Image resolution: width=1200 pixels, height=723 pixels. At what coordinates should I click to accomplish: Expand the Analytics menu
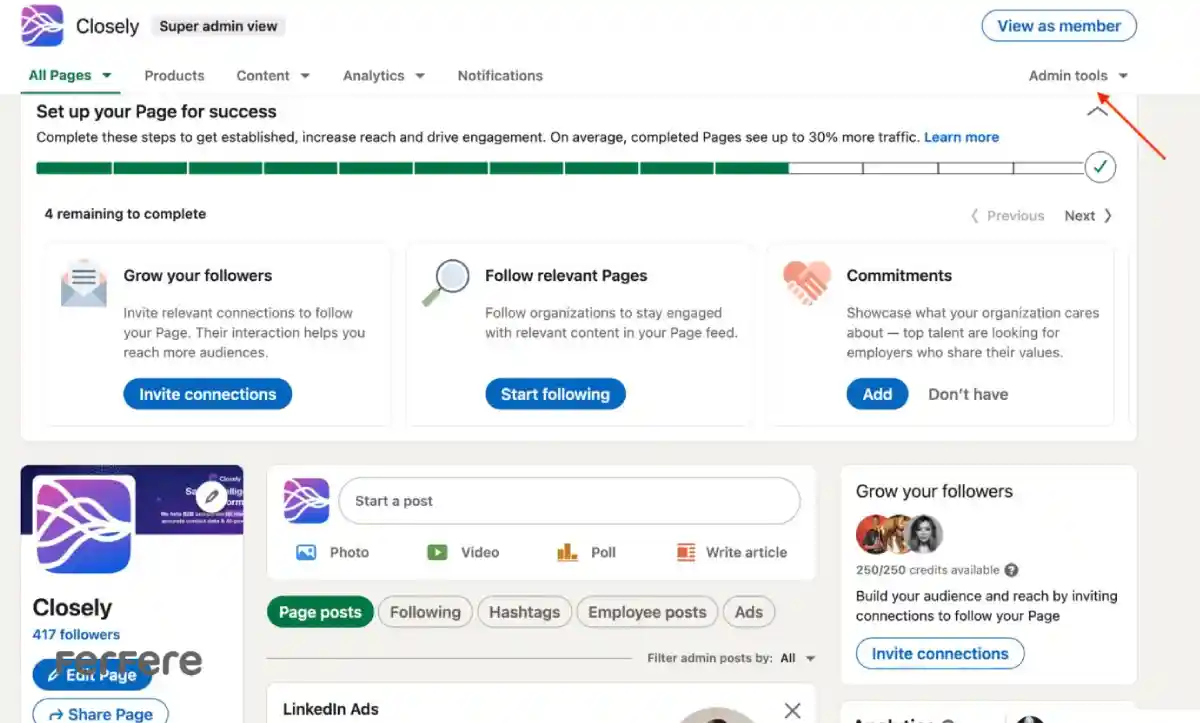coord(384,75)
